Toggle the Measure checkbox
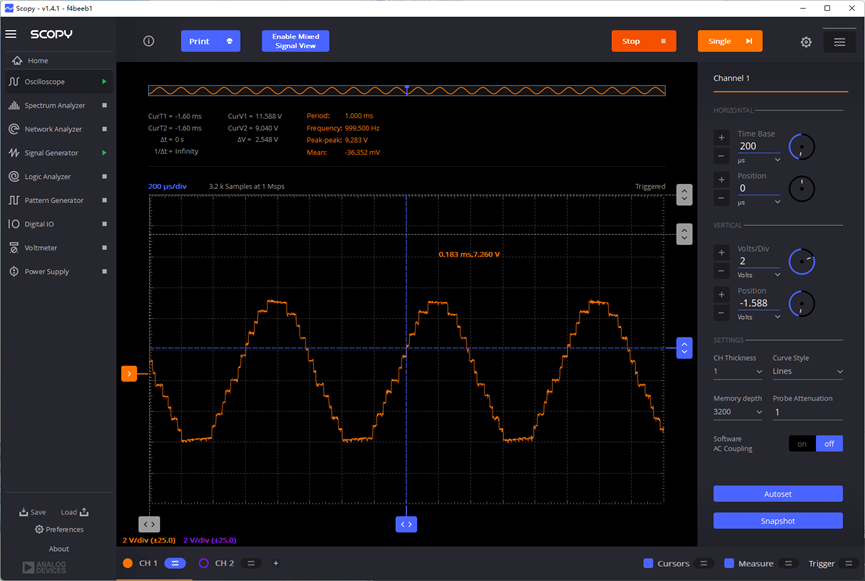Screen dimensions: 865x581 (x=729, y=563)
